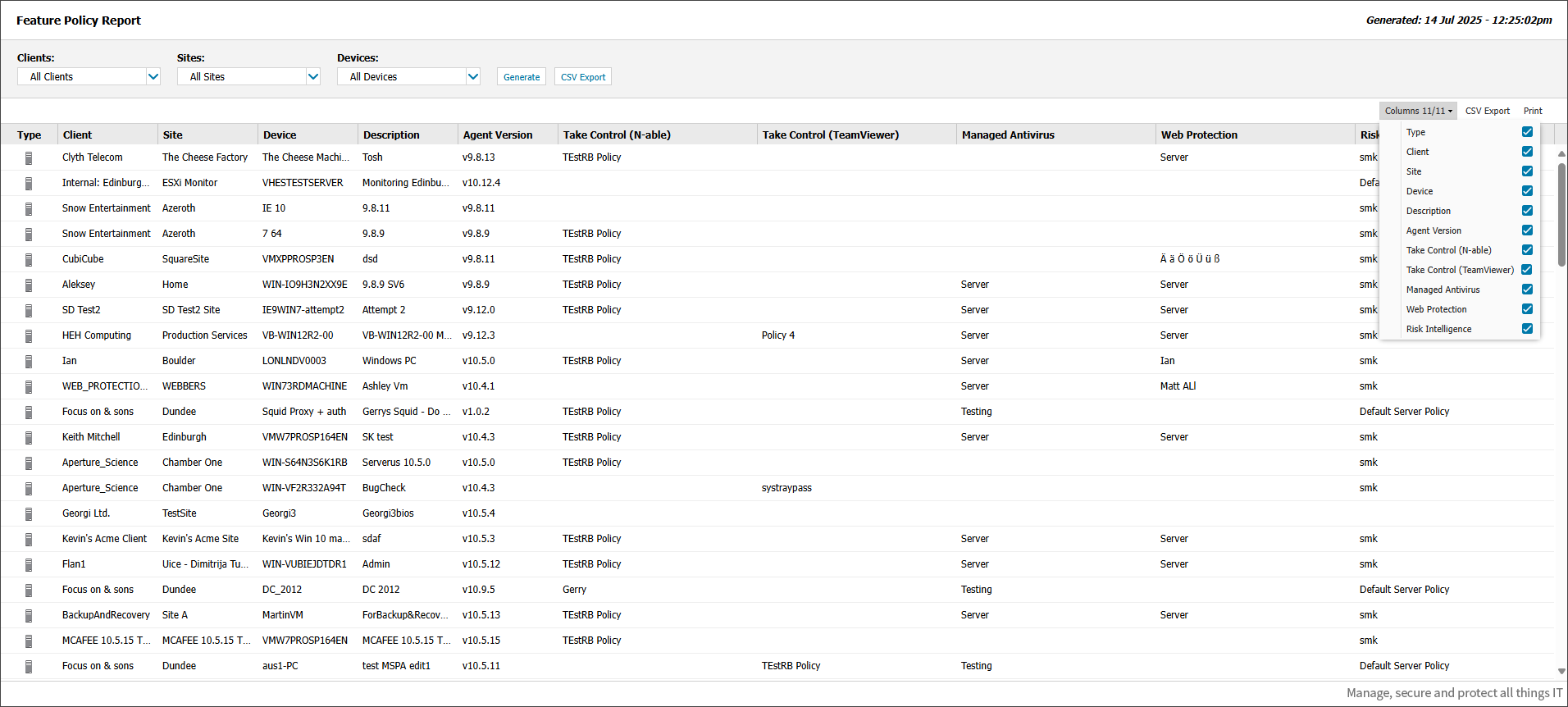
Task: Click CSV Export link next to Print
Action: [x=1488, y=111]
